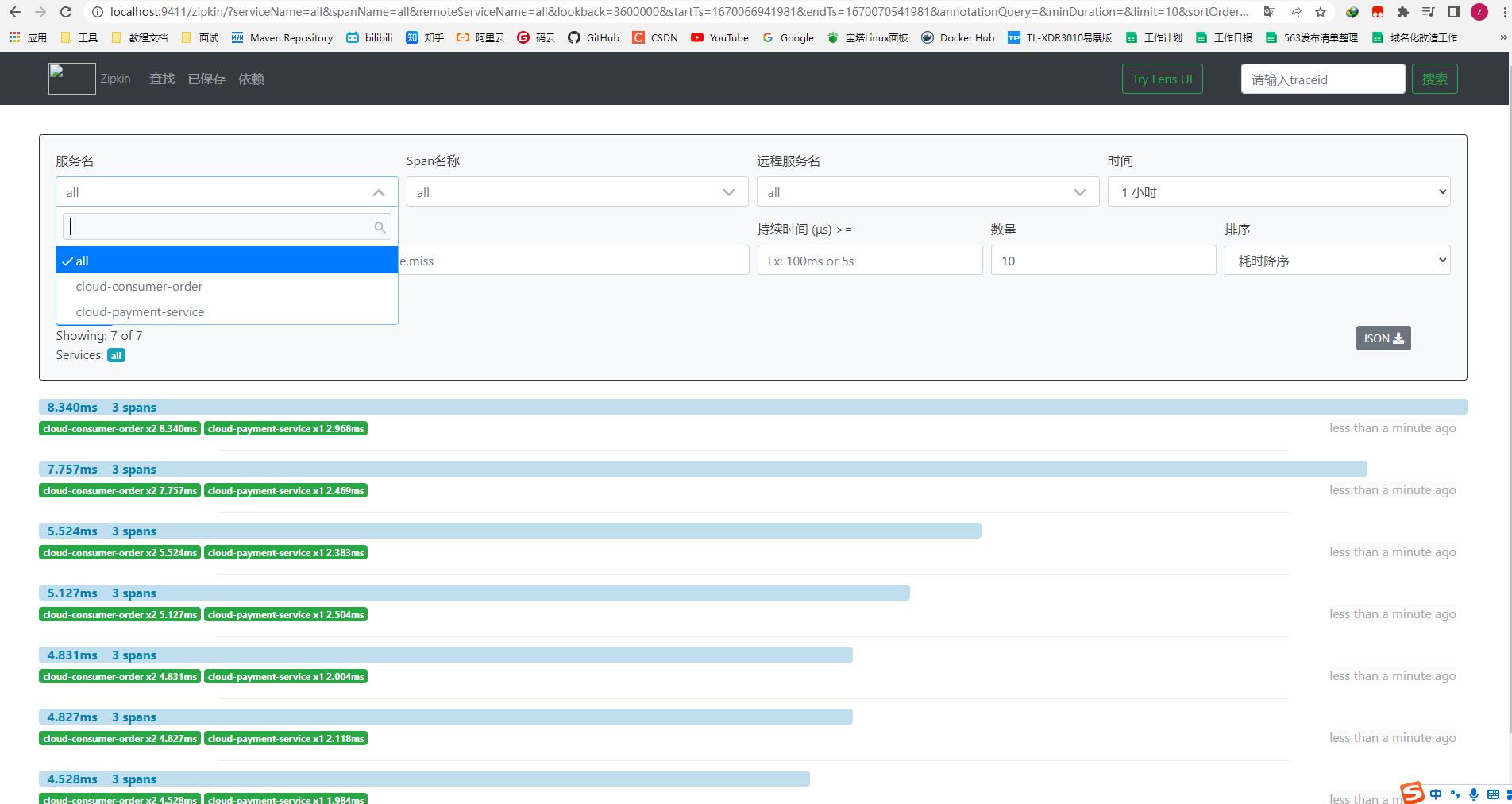This screenshot has height=804, width=1512.
Task: Open the Maven Repository bookmark
Action: (282, 37)
